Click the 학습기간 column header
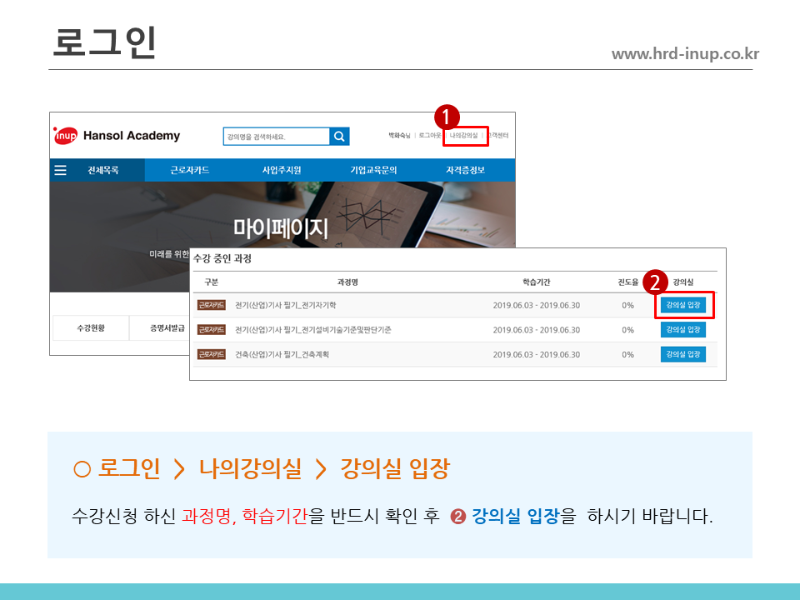Viewport: 800px width, 600px height. (x=536, y=282)
